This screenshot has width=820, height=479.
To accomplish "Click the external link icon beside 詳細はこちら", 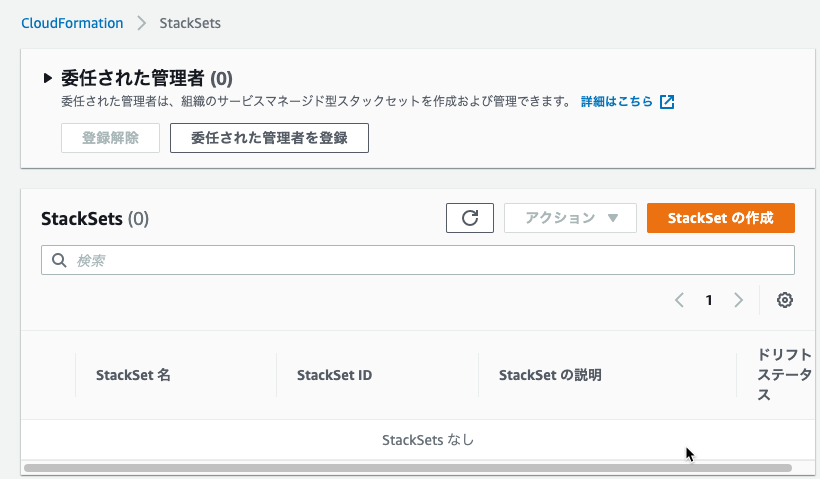I will (x=667, y=101).
